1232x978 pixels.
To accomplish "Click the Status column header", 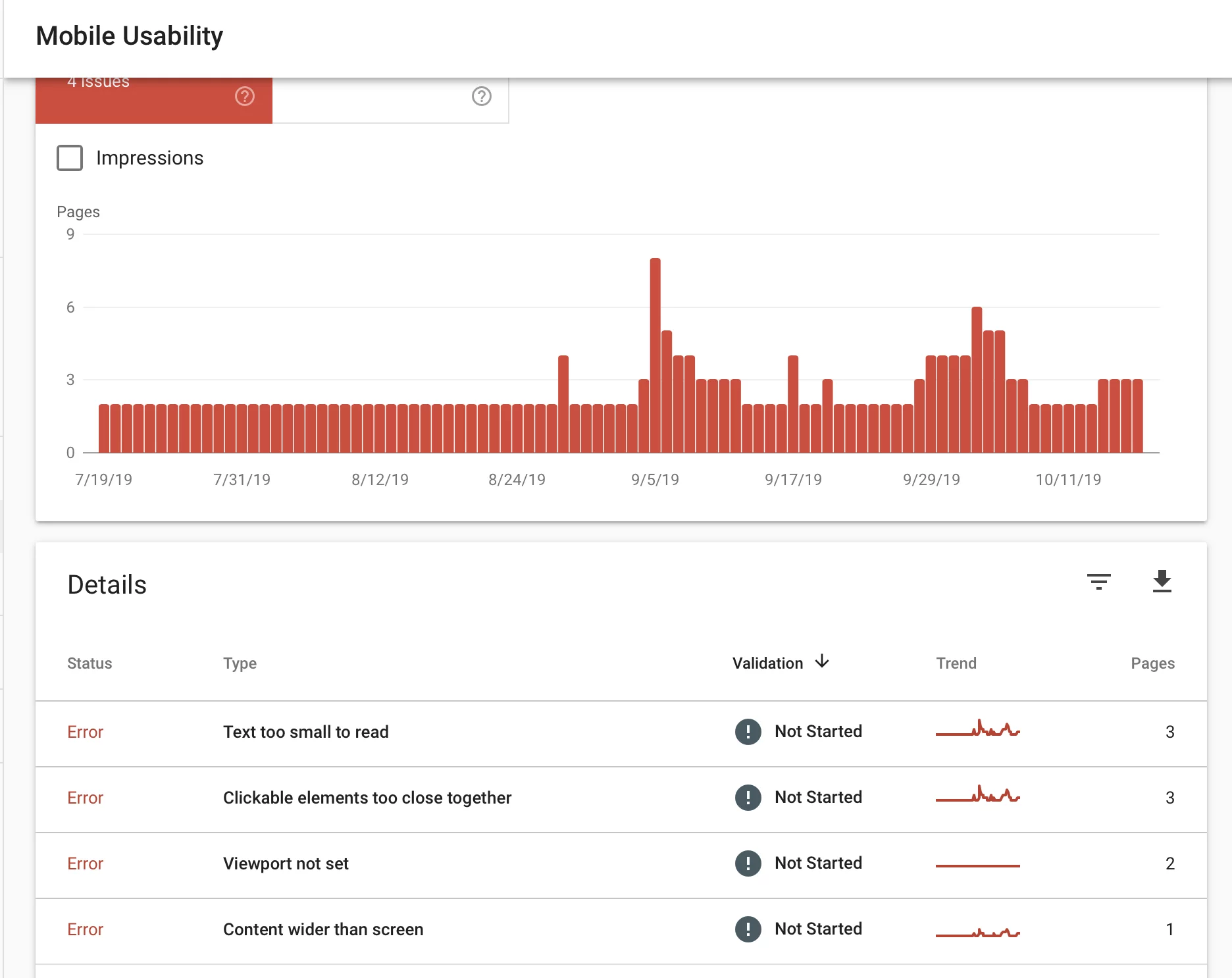I will (x=90, y=663).
